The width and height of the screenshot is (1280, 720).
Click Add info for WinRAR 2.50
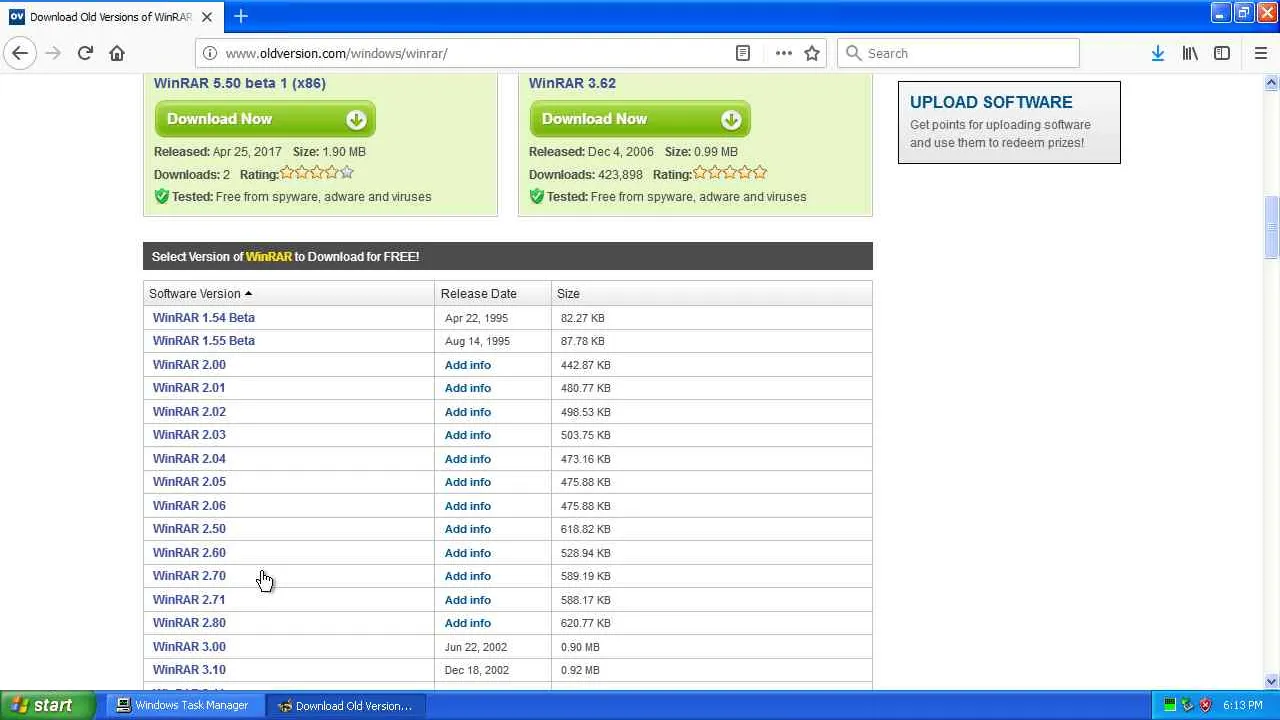tap(468, 529)
